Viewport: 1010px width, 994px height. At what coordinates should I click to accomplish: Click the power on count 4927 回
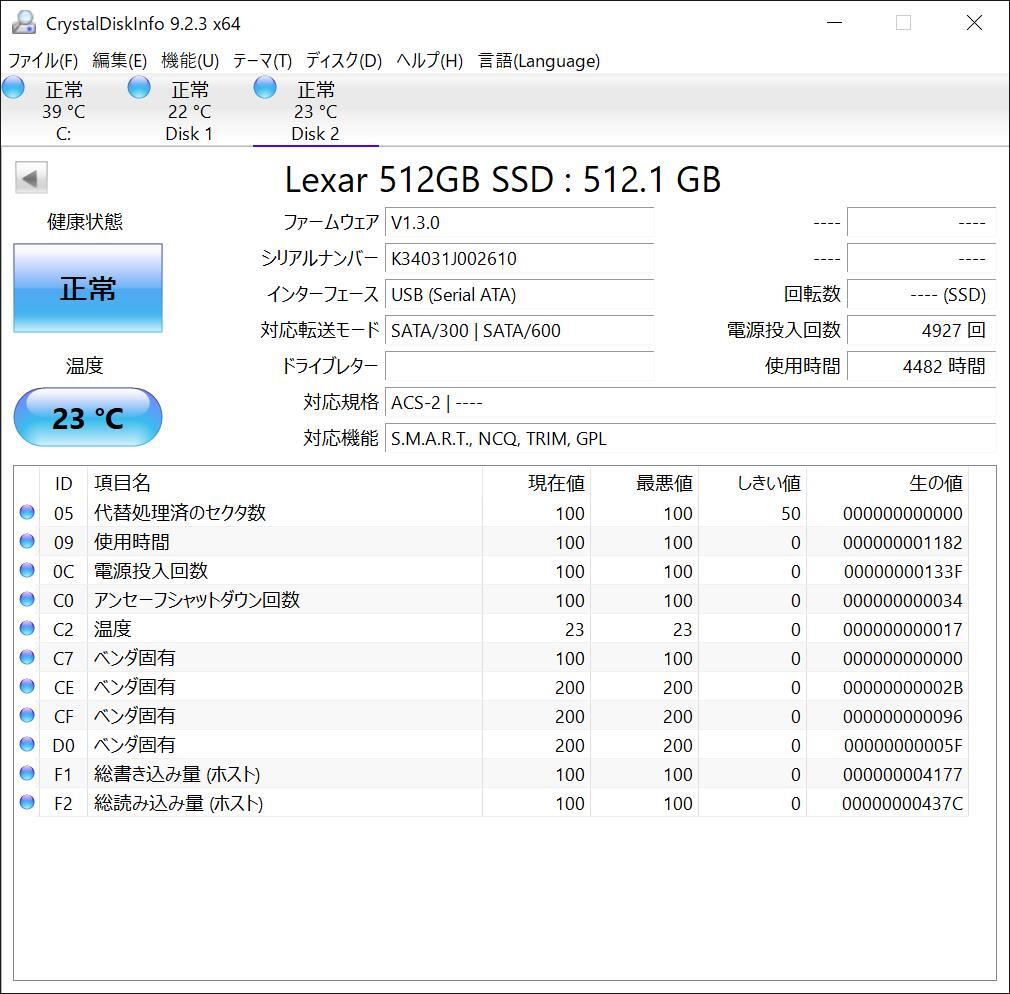tap(922, 330)
